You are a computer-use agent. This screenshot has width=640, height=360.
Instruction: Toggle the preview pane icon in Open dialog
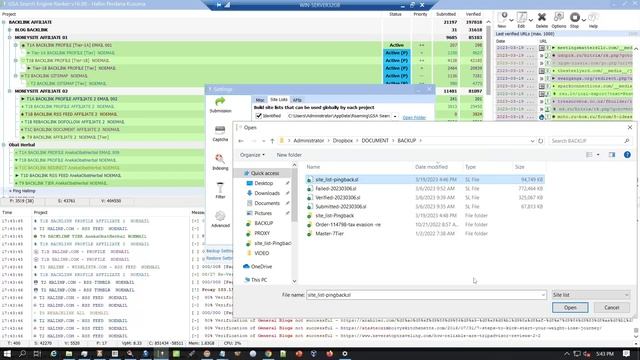point(612,155)
